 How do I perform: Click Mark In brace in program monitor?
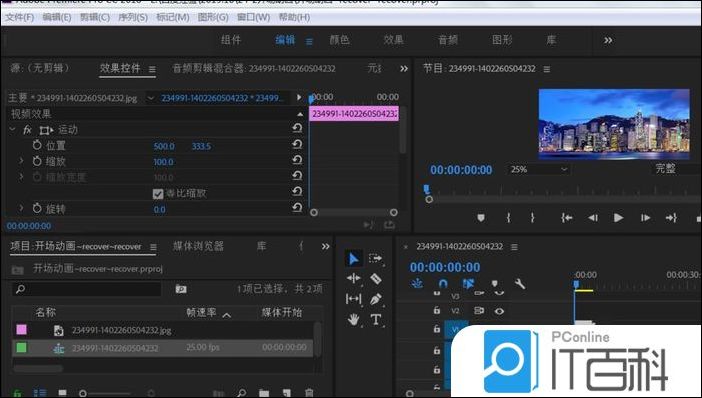[x=509, y=218]
